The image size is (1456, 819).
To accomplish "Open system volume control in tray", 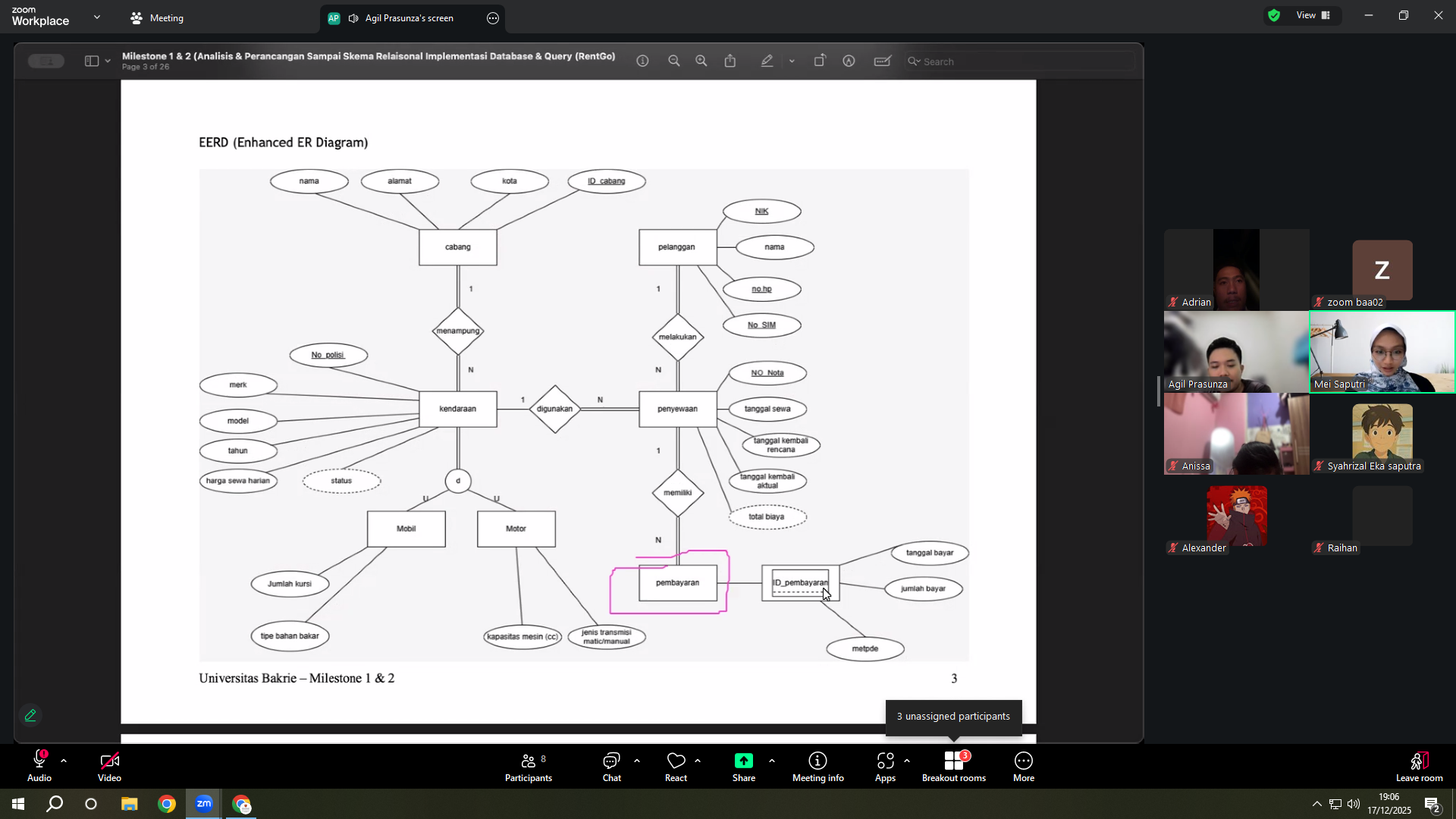I will pyautogui.click(x=1354, y=804).
